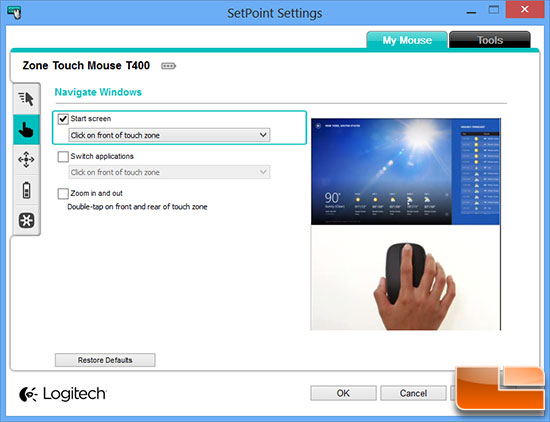Image resolution: width=550 pixels, height=422 pixels.
Task: Click the Restore Defaults button
Action: [x=105, y=360]
